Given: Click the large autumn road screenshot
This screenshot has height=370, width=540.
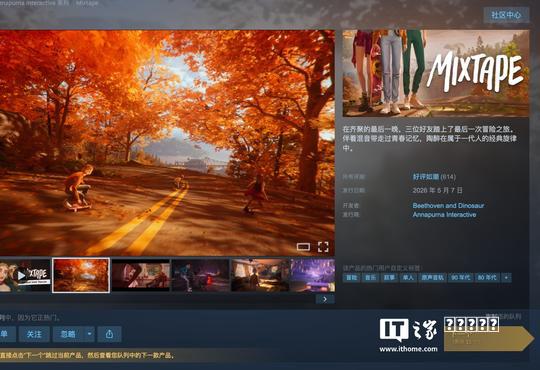Looking at the screenshot, I should (167, 143).
